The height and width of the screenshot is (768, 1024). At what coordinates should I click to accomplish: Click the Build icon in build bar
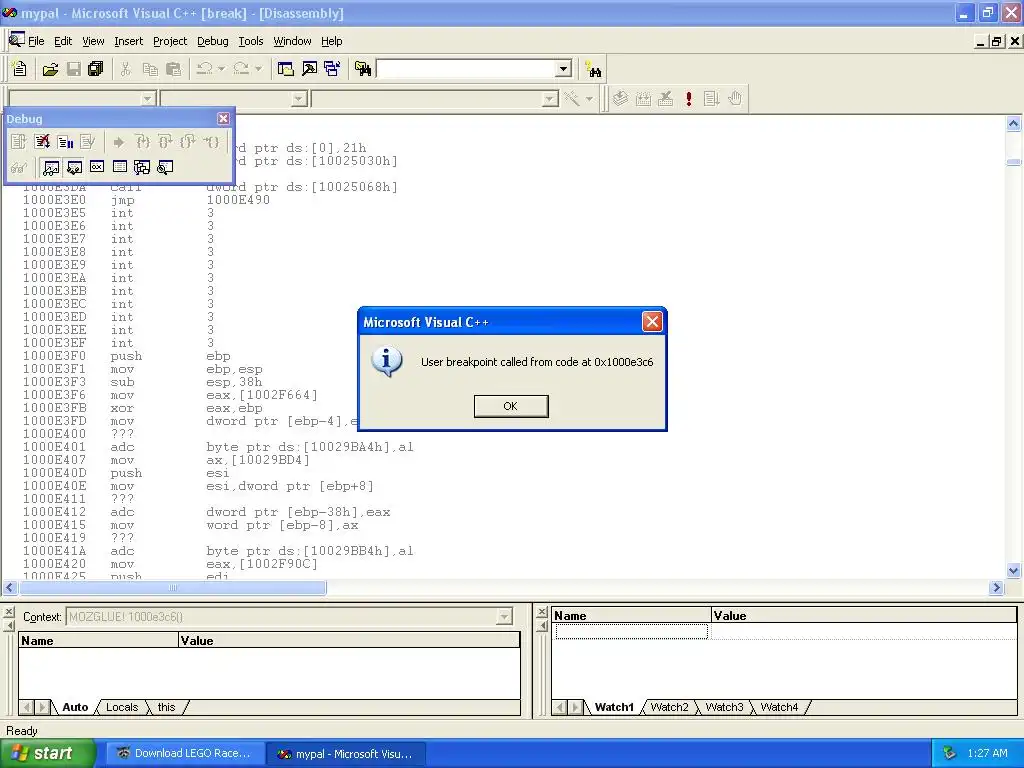pyautogui.click(x=643, y=99)
